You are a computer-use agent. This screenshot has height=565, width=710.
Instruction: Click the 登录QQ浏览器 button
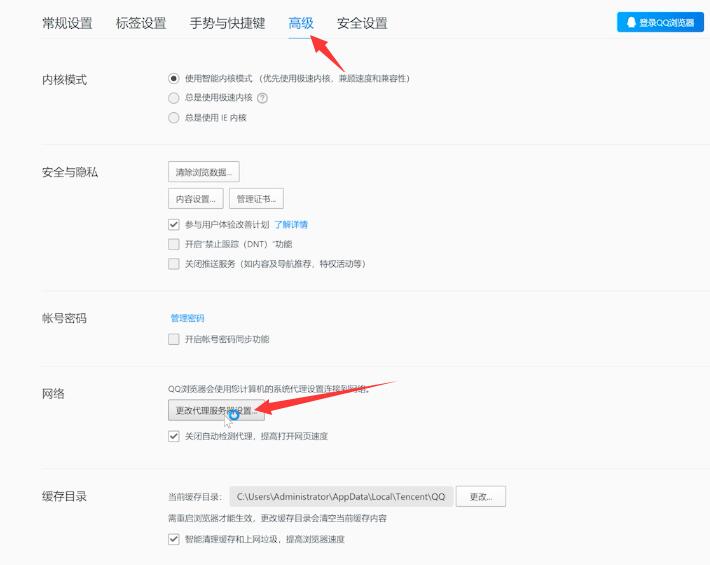660,22
